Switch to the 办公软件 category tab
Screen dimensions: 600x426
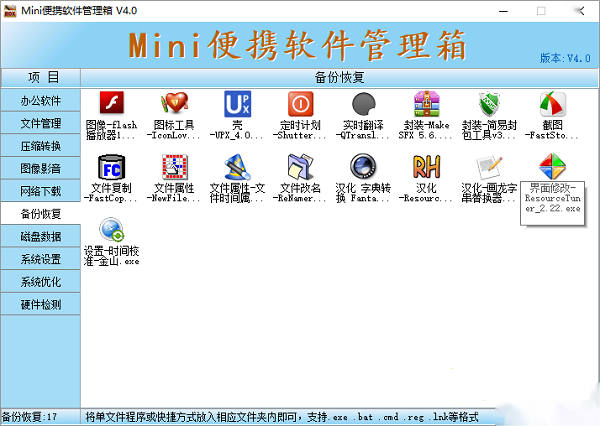[40, 101]
